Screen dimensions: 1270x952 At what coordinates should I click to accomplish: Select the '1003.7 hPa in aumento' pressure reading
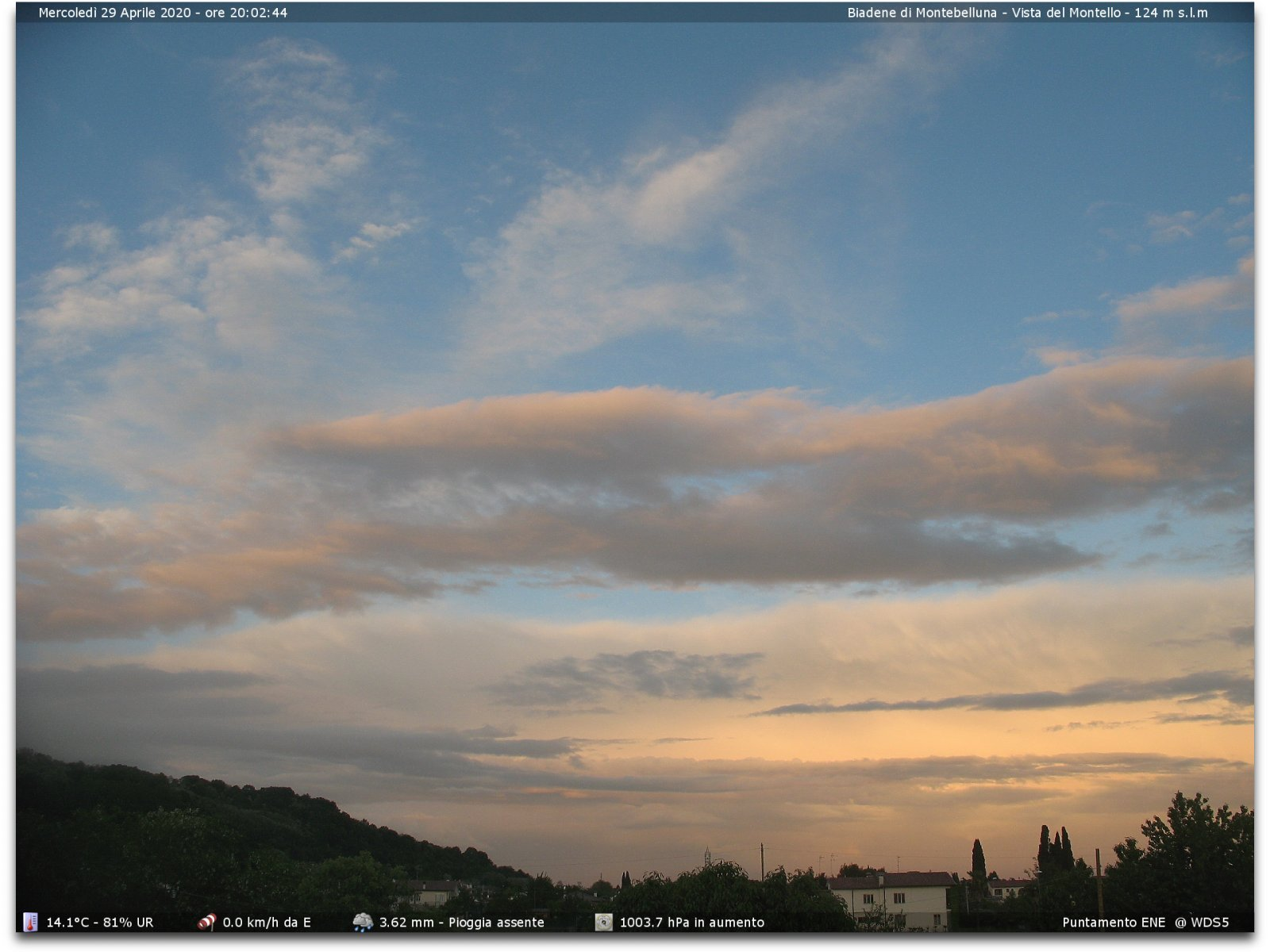click(692, 923)
